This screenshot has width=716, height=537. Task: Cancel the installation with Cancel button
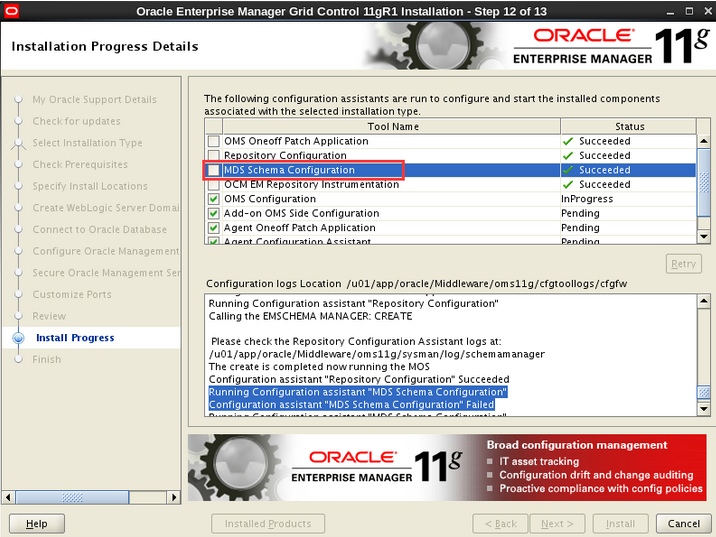[684, 524]
